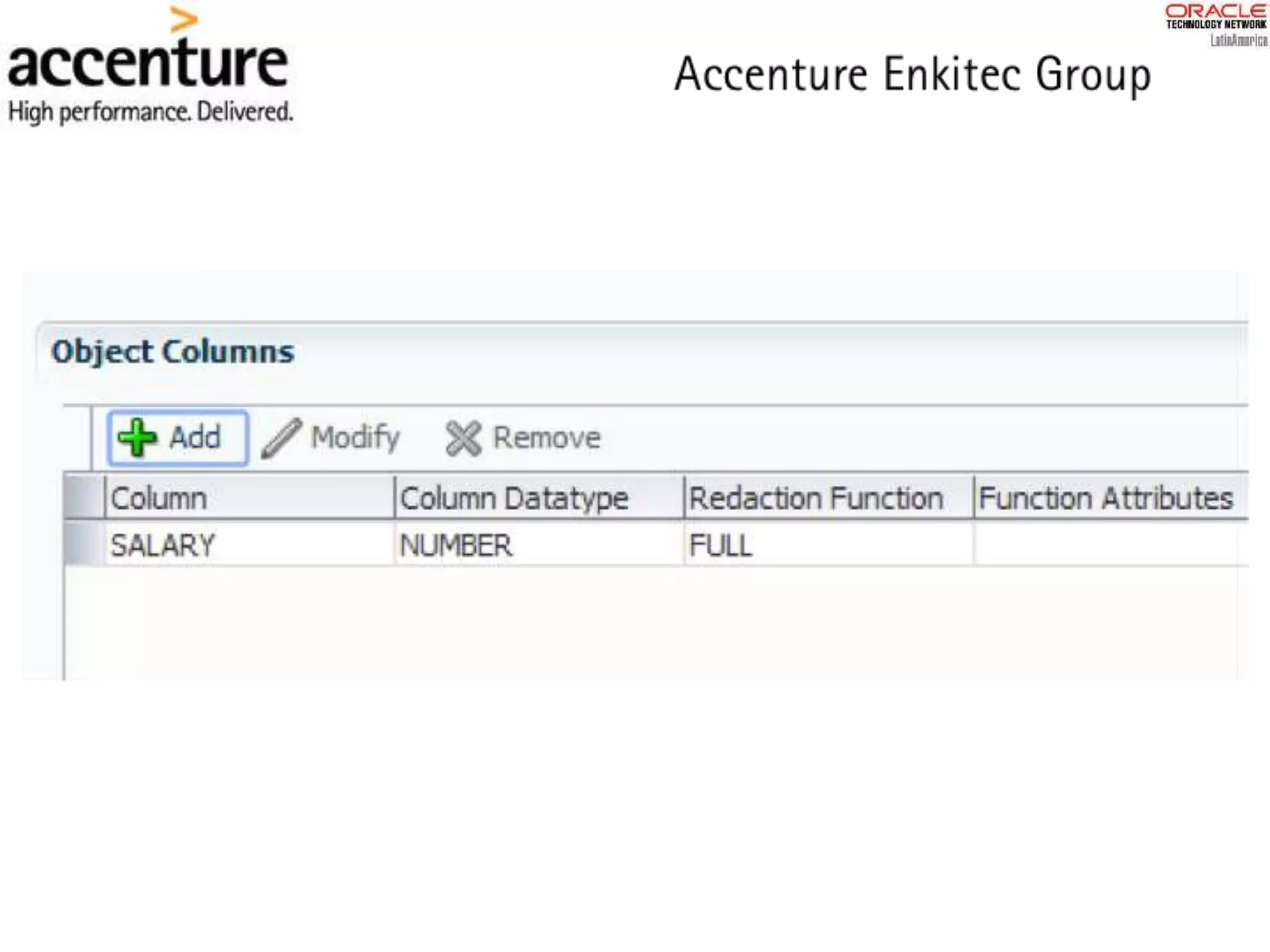Click the orange arrow above accenture
This screenshot has width=1270, height=952.
pyautogui.click(x=184, y=20)
